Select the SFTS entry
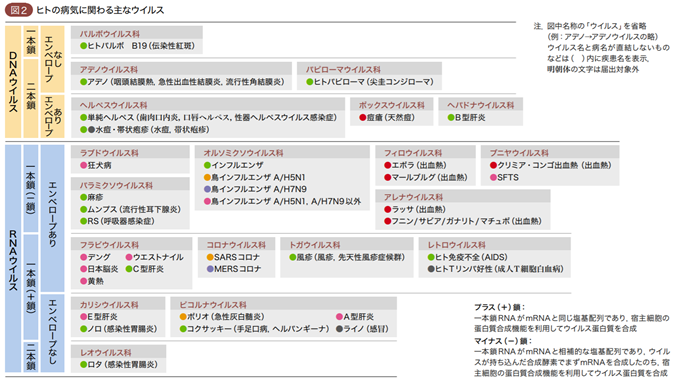 504,177
